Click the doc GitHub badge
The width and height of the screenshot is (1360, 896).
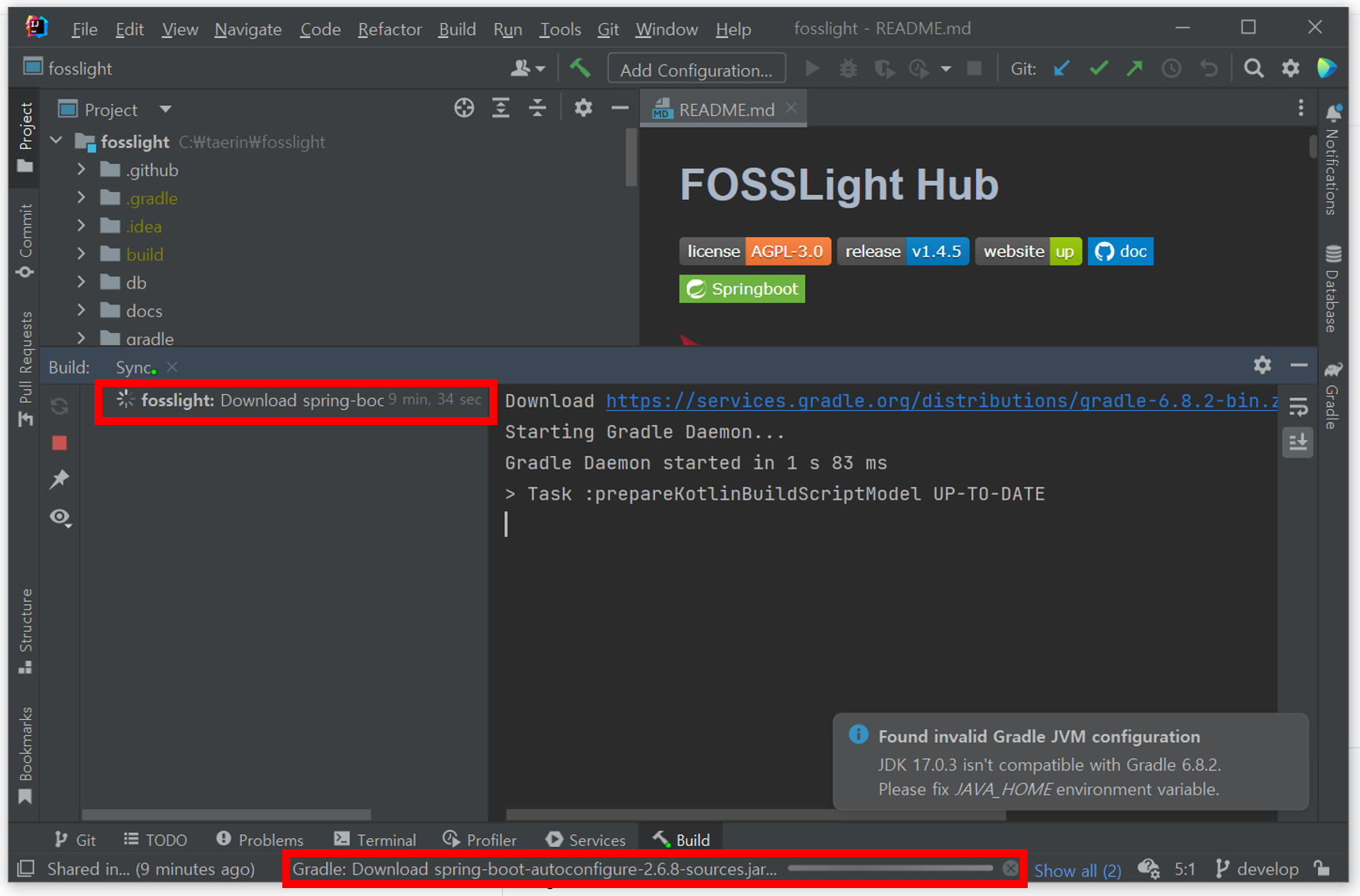[1121, 251]
